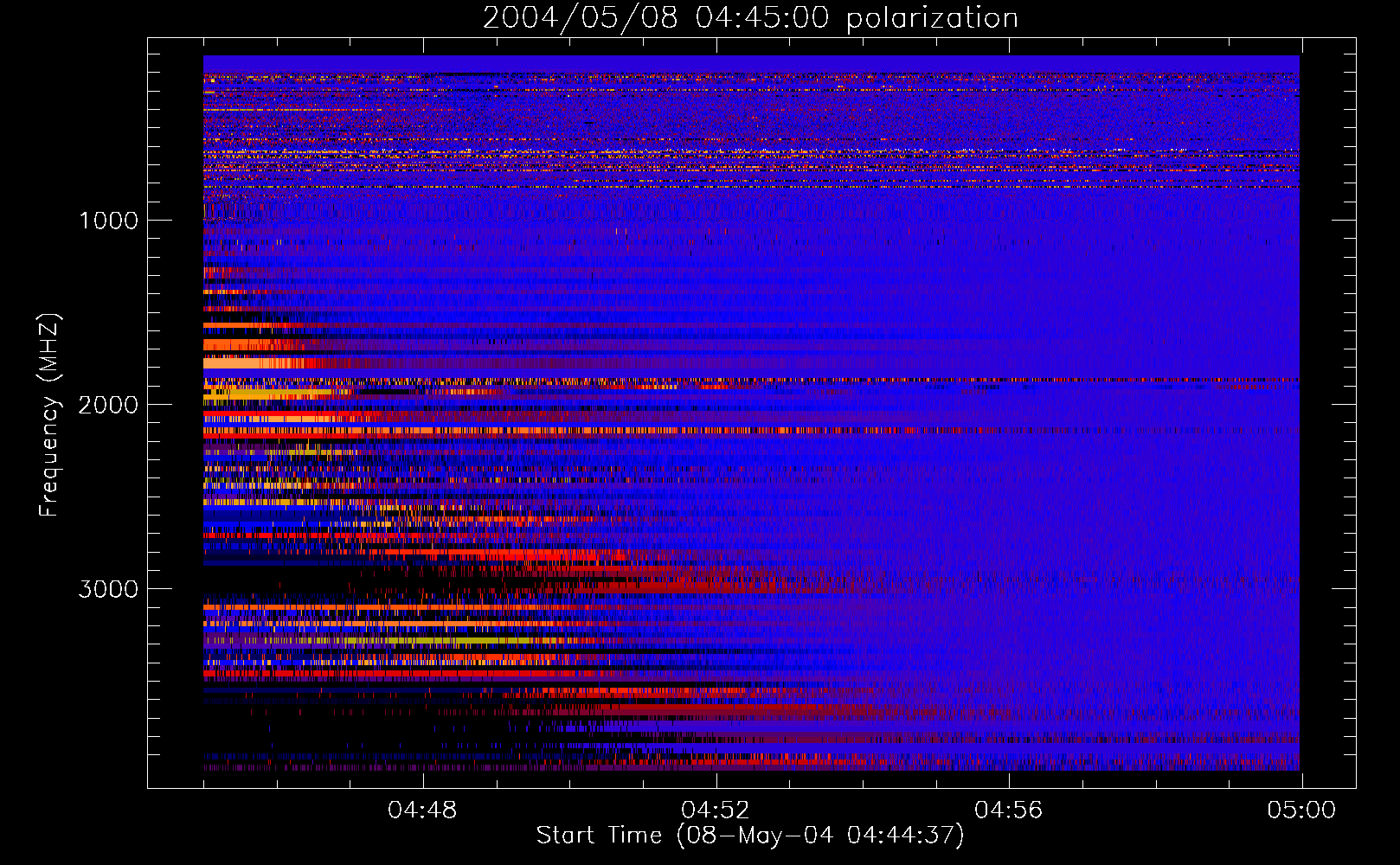This screenshot has width=1400, height=865.
Task: Click the 04:48 time axis label
Action: pyautogui.click(x=422, y=811)
